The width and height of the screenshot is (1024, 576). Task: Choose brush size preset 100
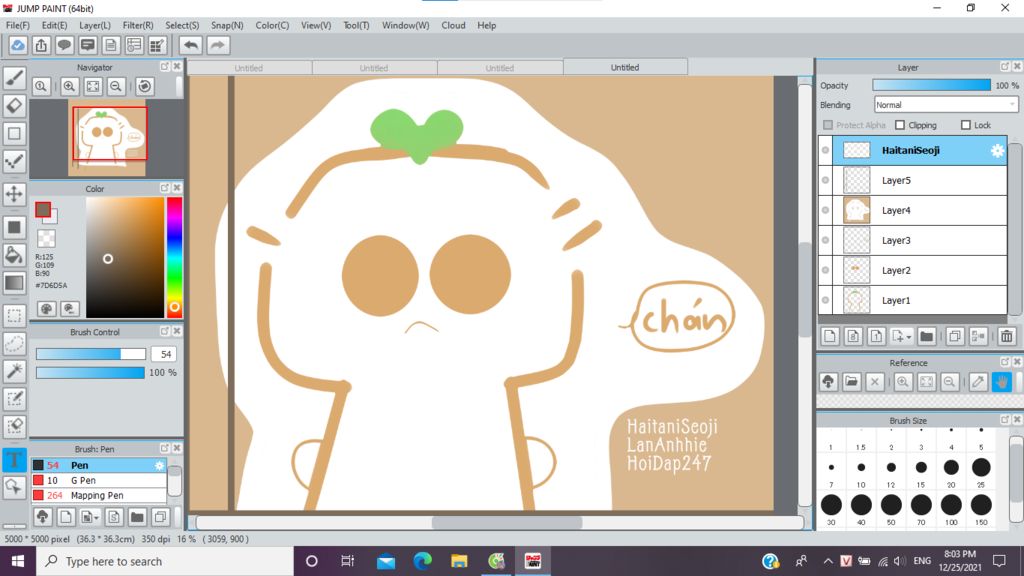951,505
